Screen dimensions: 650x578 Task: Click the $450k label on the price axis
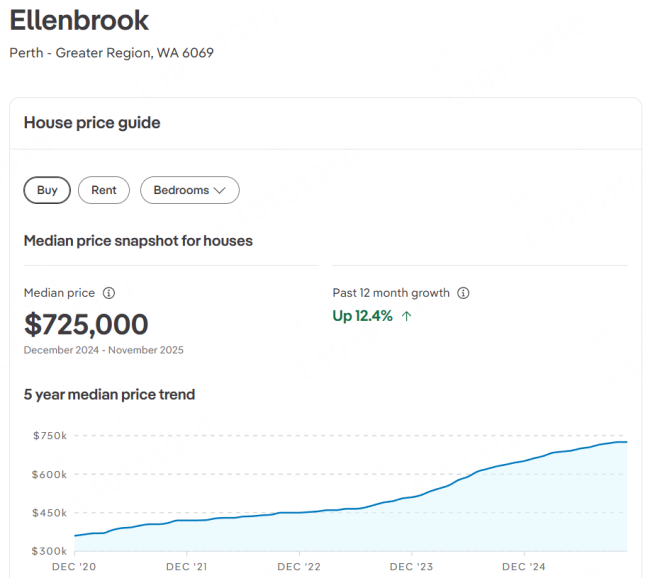49,513
